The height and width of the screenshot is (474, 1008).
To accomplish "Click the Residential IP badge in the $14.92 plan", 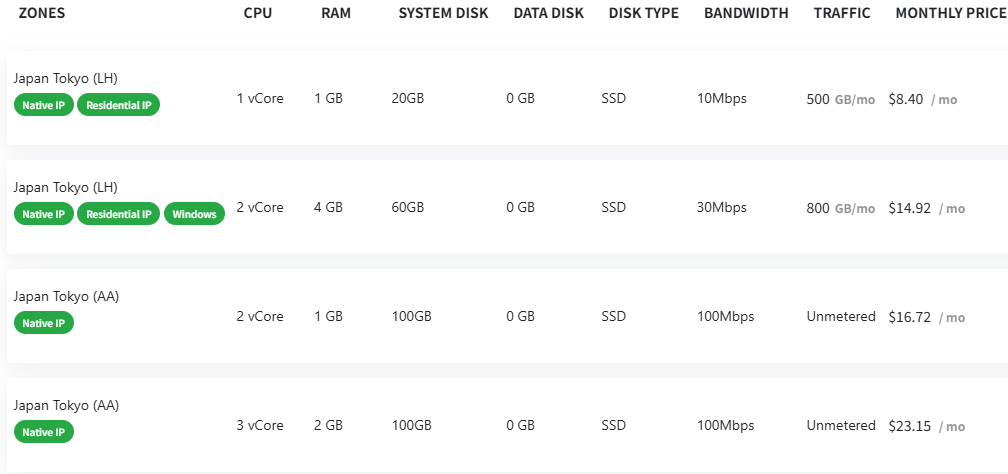I will click(118, 214).
